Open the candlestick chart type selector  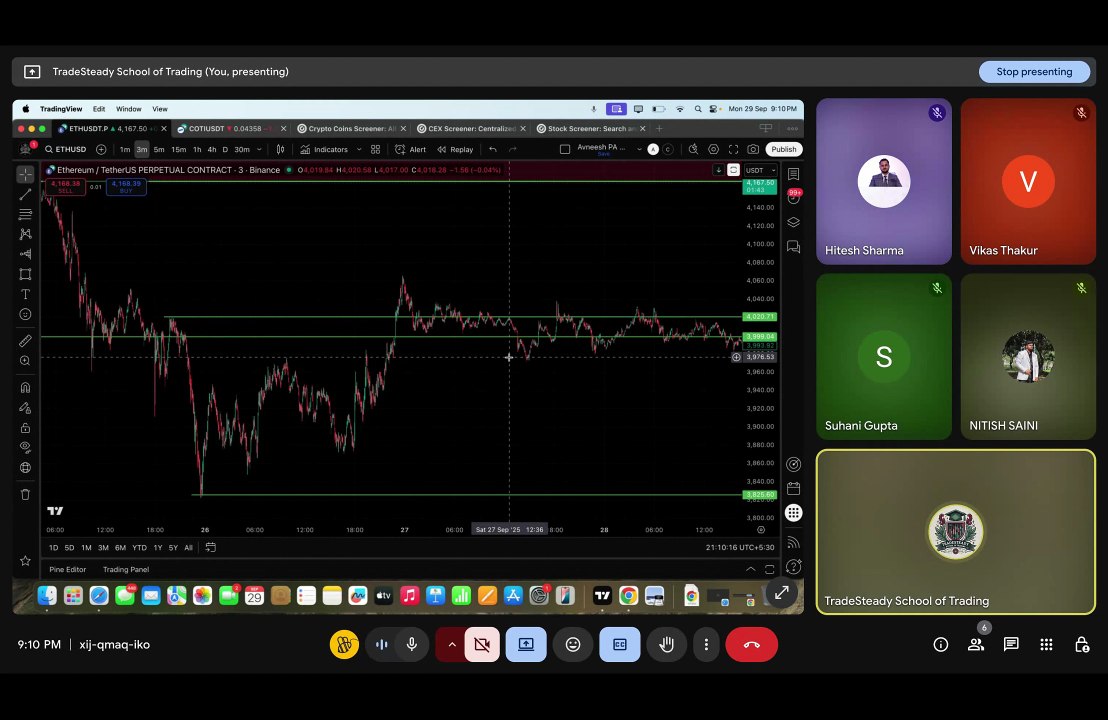tap(281, 149)
